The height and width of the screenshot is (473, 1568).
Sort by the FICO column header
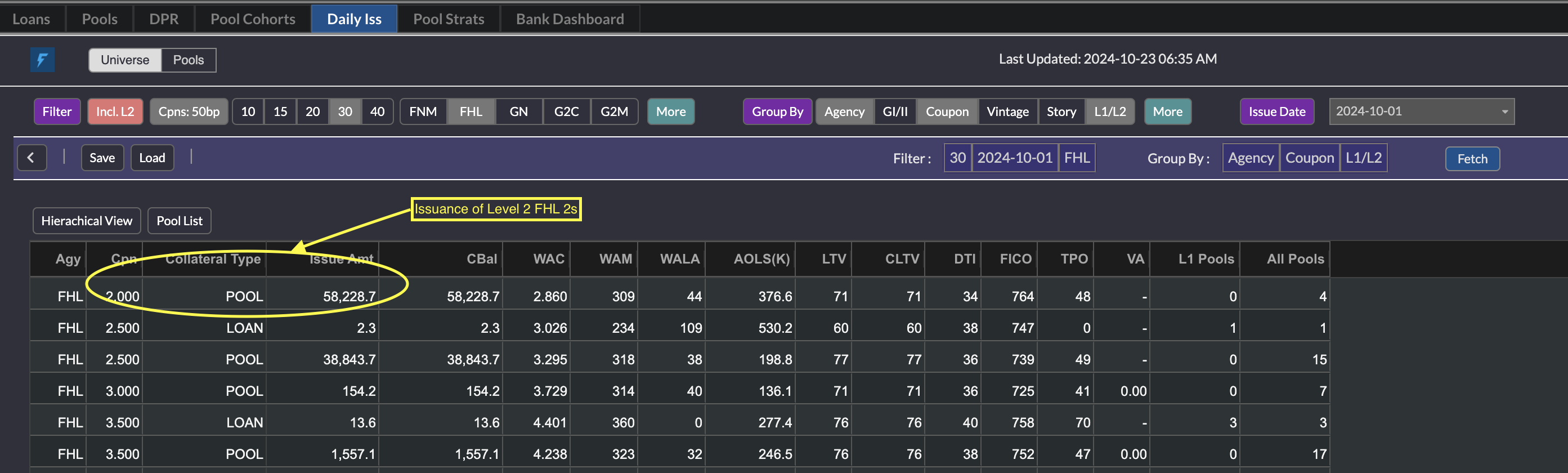[1015, 258]
